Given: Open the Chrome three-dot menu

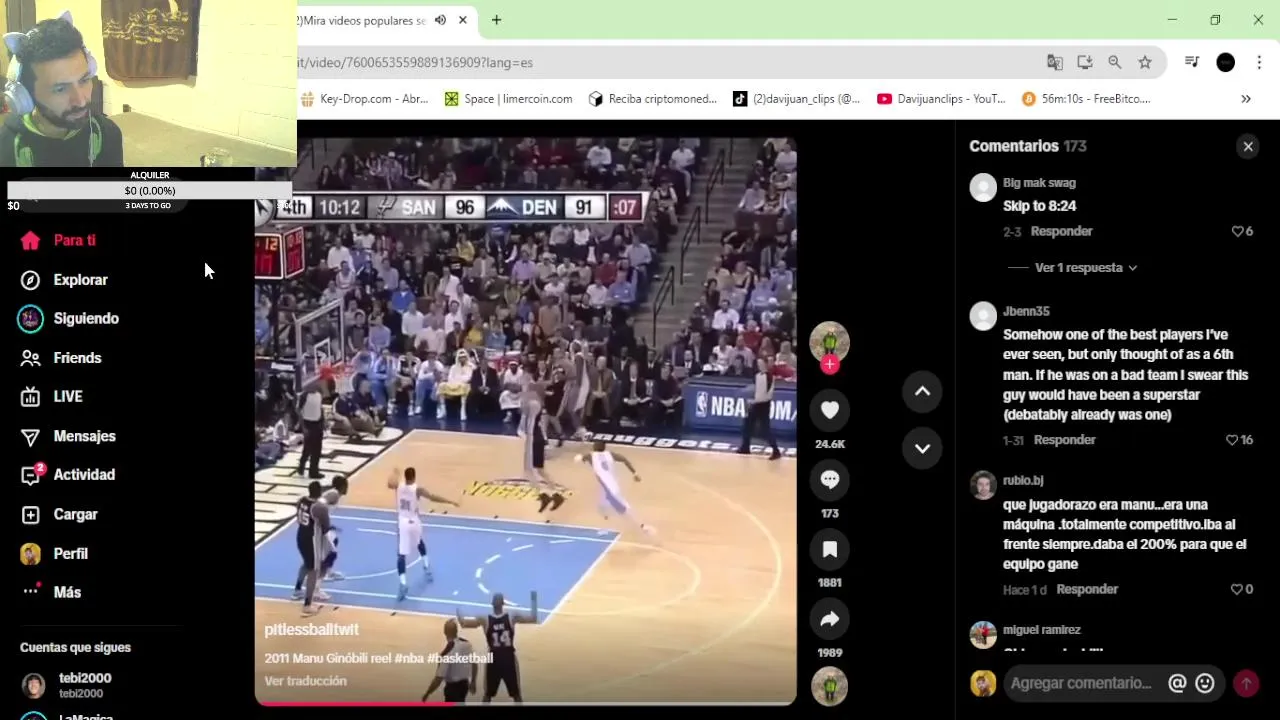Looking at the screenshot, I should click(x=1259, y=62).
